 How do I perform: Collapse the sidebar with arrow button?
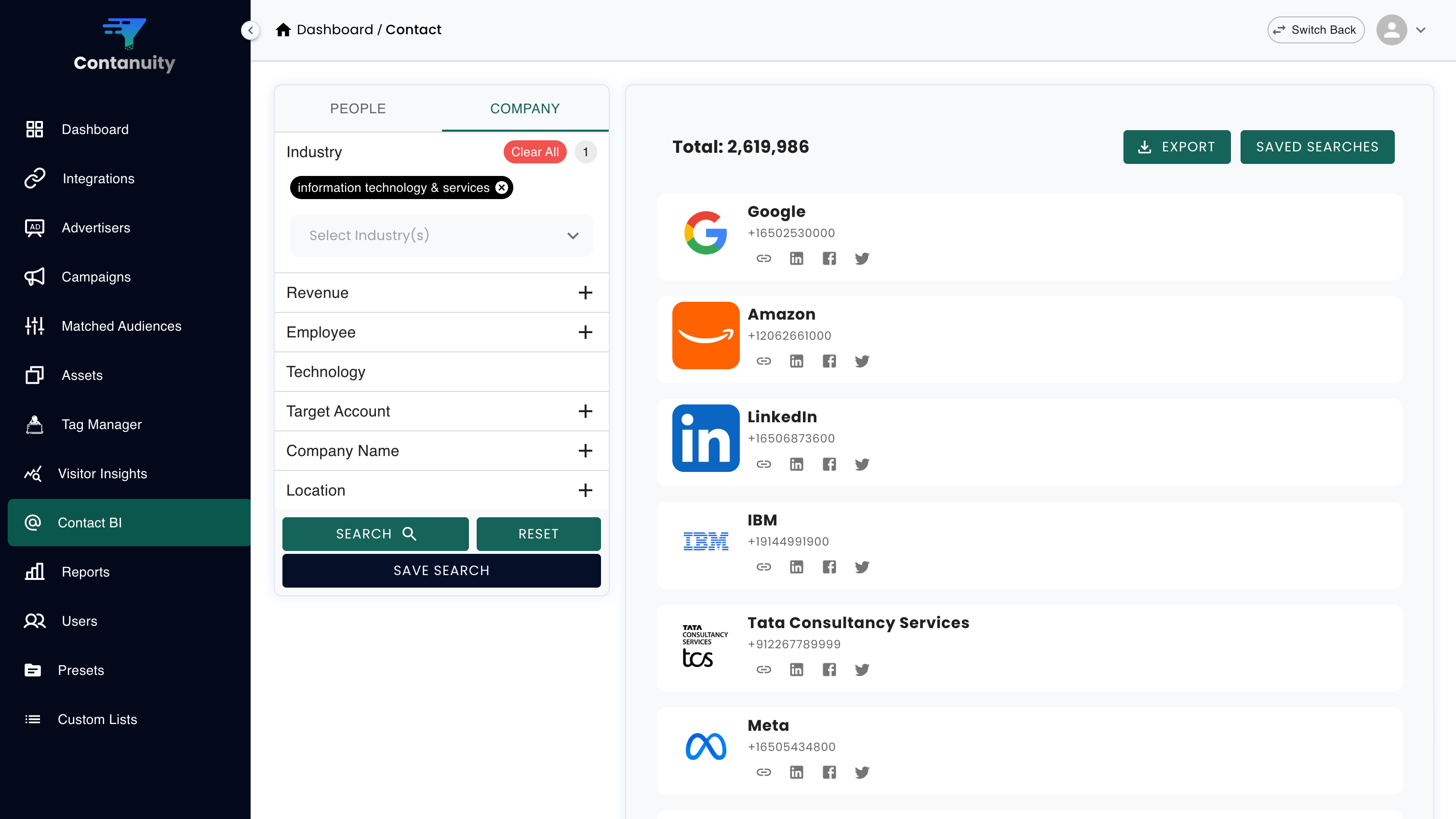tap(251, 30)
